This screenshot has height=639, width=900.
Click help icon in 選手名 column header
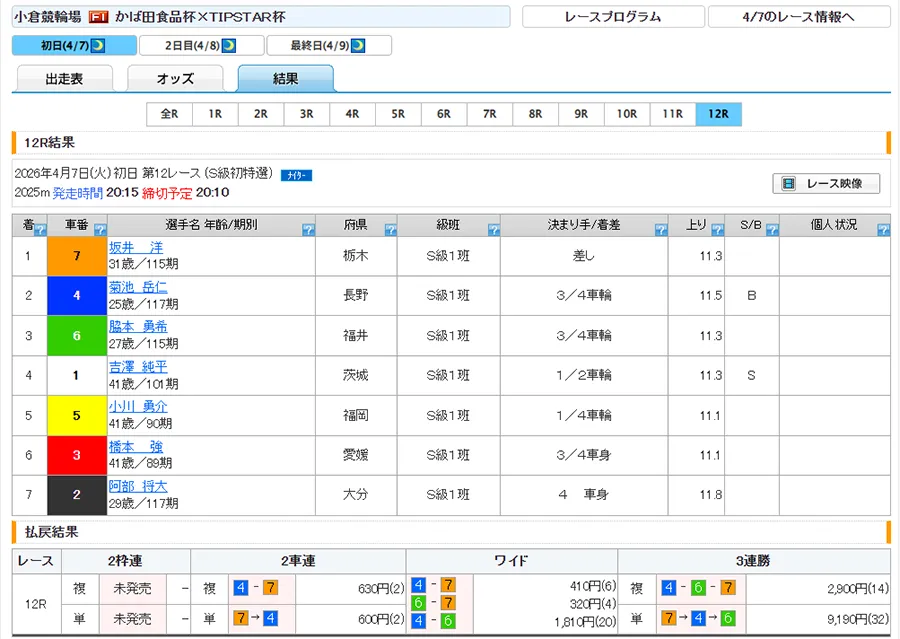(x=308, y=230)
